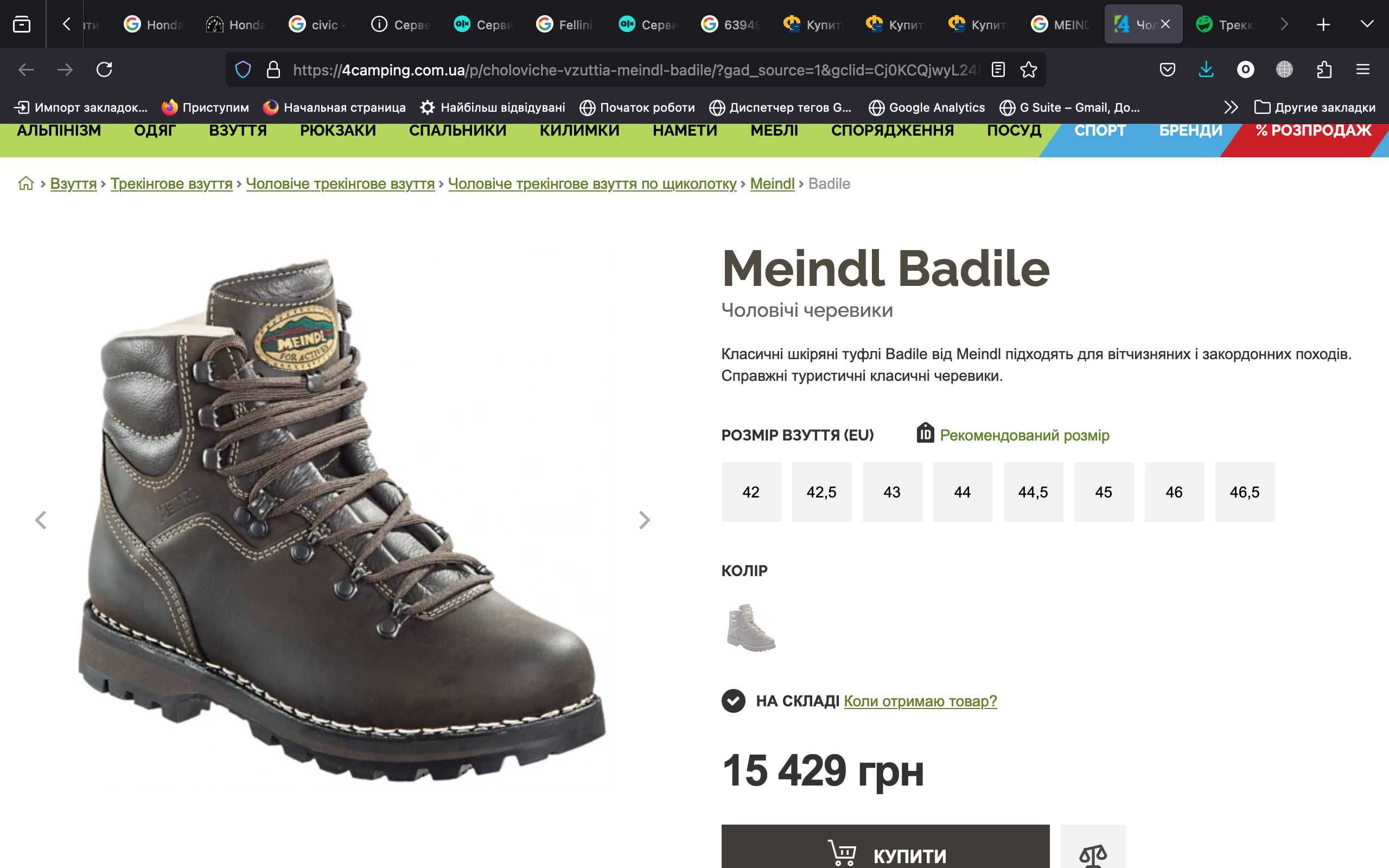Select shoe size 46,5
The height and width of the screenshot is (868, 1389).
[1245, 492]
